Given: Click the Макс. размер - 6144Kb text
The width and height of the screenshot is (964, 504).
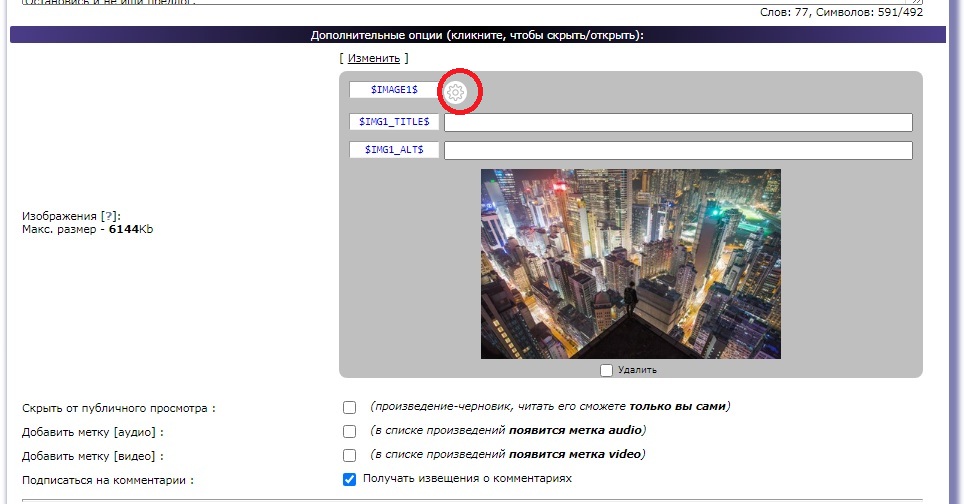Looking at the screenshot, I should pyautogui.click(x=87, y=229).
